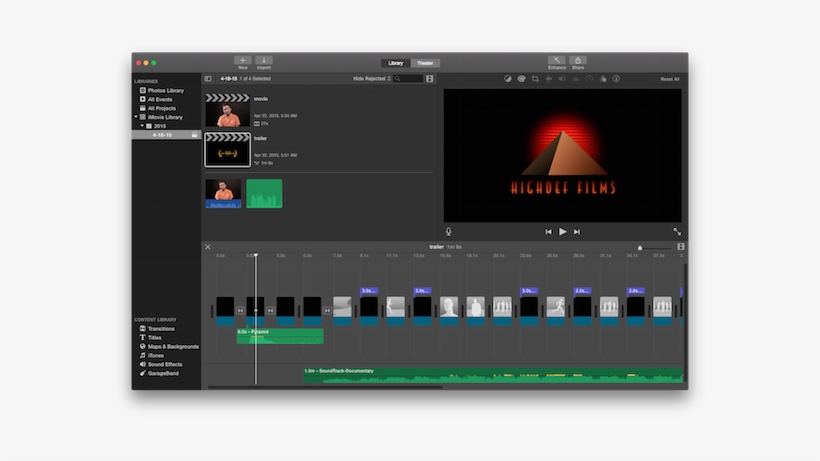This screenshot has height=461, width=820.
Task: Click the browser search field
Action: pyautogui.click(x=408, y=79)
